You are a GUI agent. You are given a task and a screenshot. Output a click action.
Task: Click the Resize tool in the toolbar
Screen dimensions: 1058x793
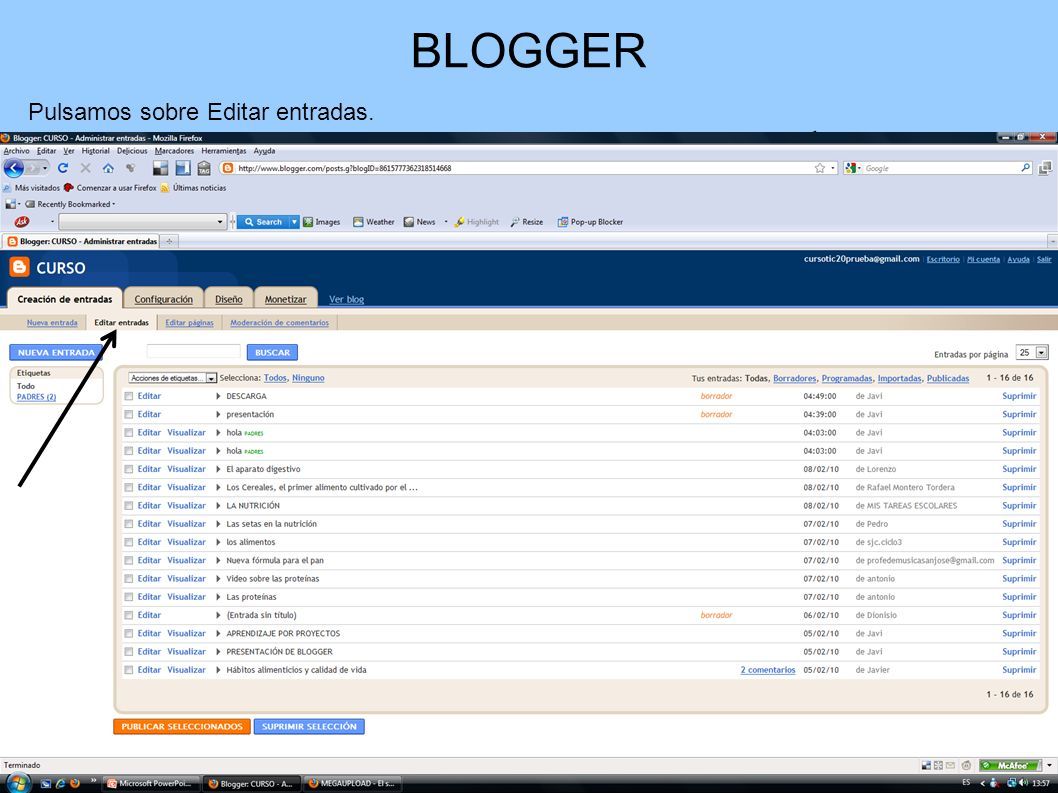(x=526, y=221)
